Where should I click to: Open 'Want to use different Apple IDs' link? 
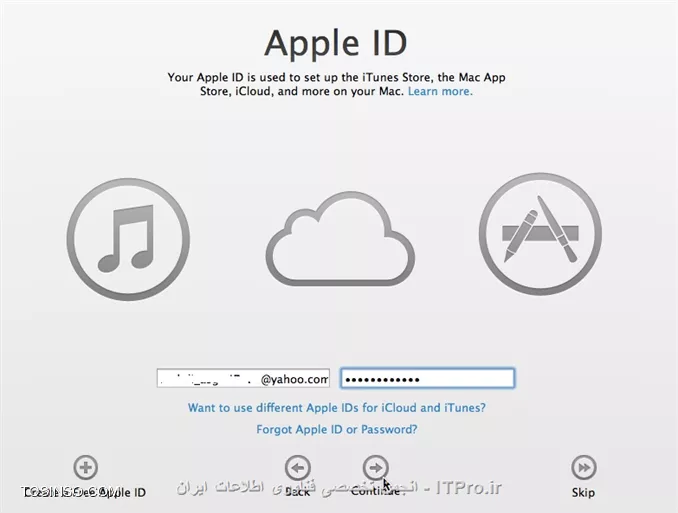point(337,408)
